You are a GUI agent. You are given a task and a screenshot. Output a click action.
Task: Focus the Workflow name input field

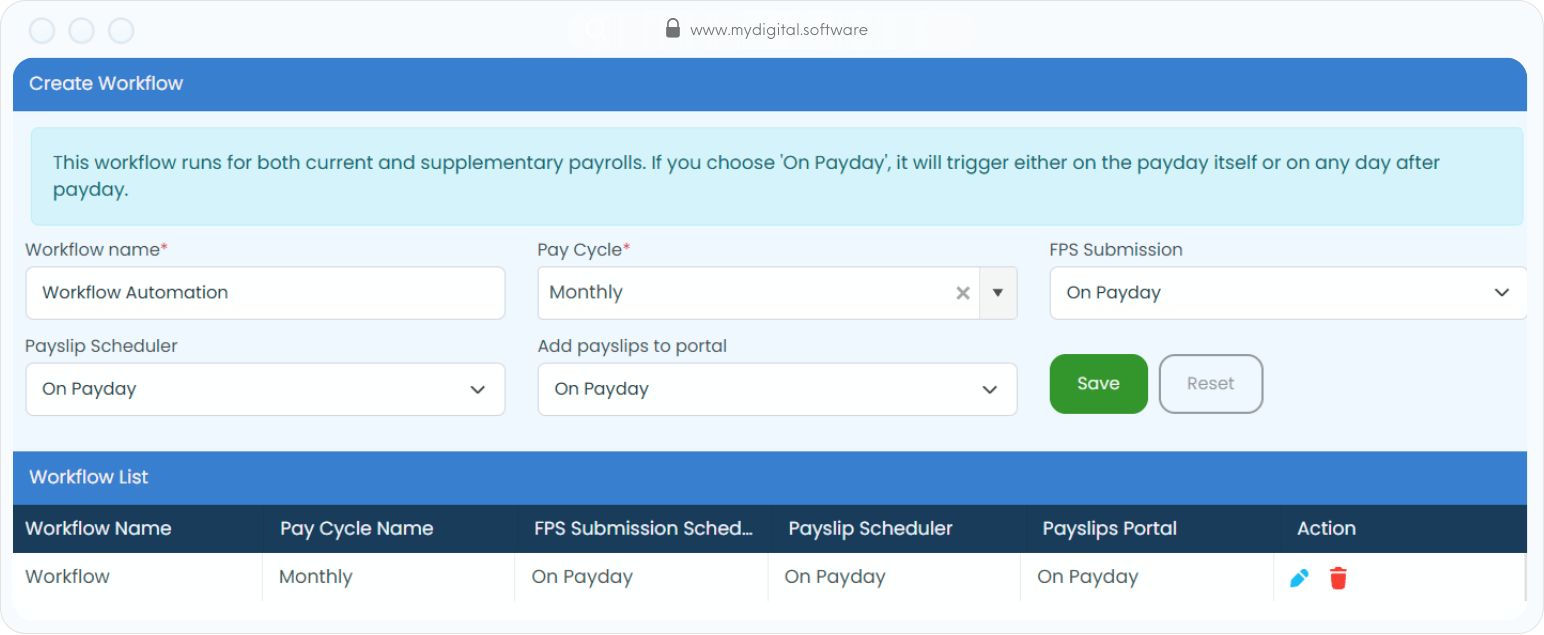[x=265, y=293]
